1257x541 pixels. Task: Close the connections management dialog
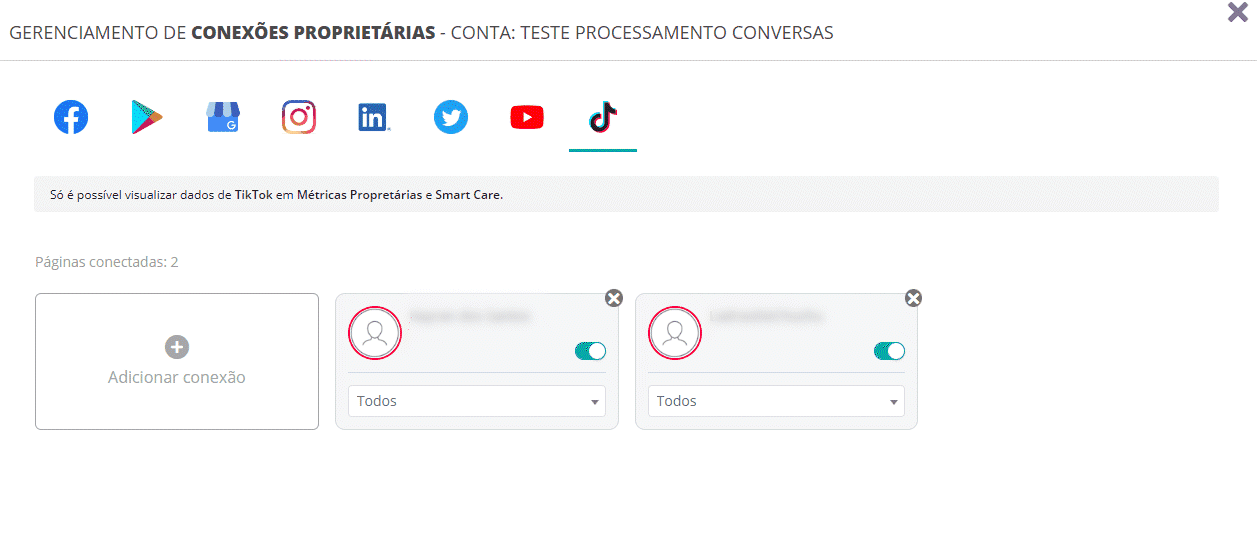pos(1237,13)
